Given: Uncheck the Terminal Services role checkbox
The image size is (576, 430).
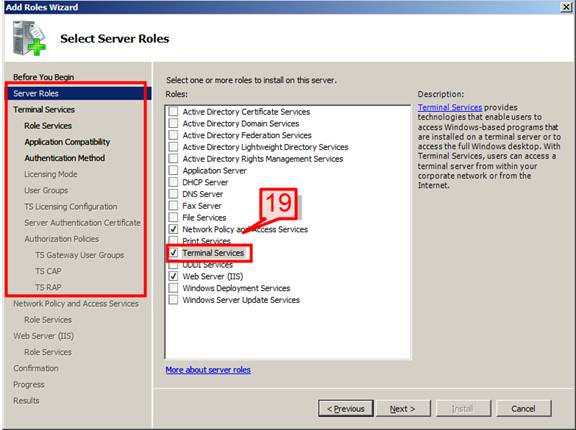Looking at the screenshot, I should click(173, 253).
